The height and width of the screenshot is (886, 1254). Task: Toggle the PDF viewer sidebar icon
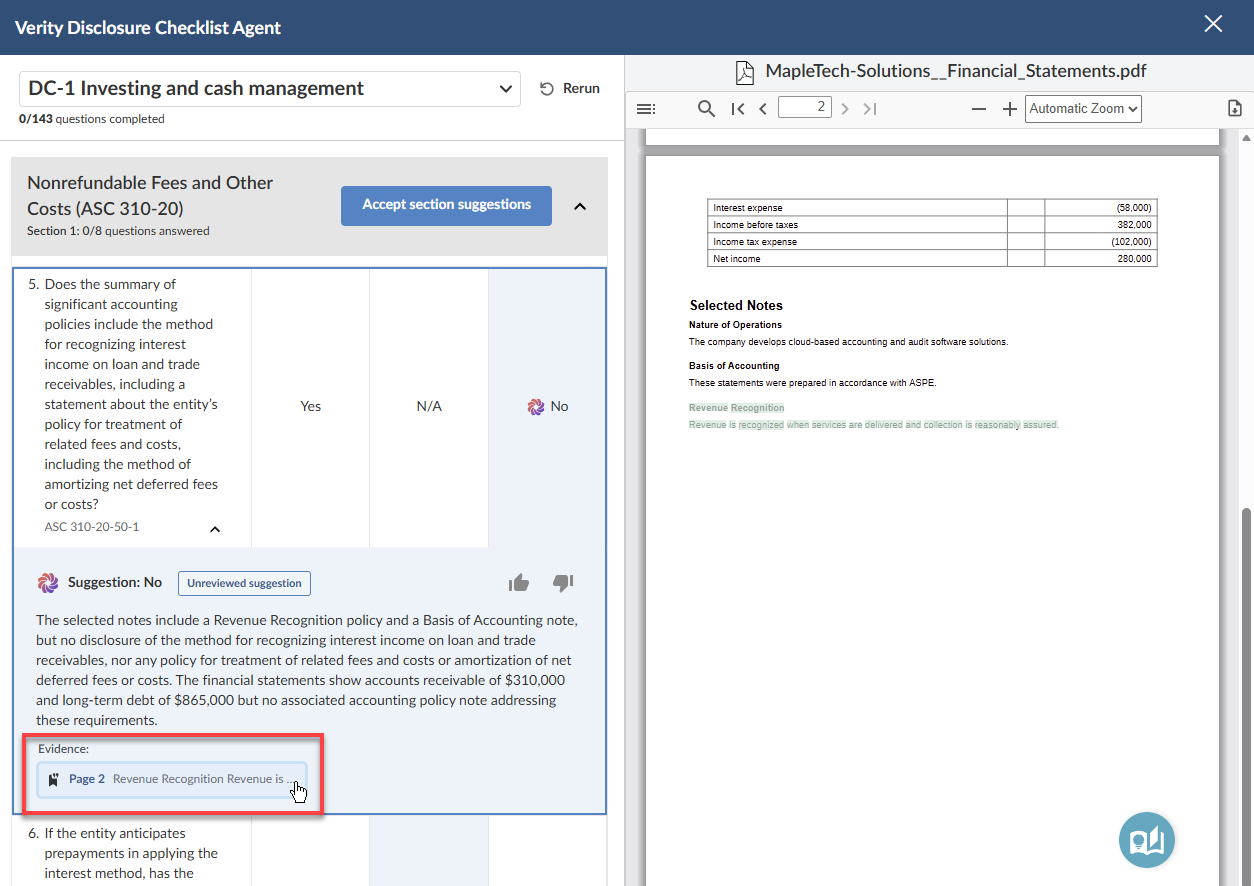click(646, 109)
